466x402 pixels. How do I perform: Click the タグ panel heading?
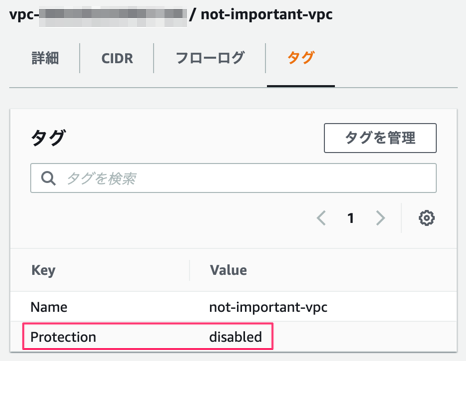(48, 137)
